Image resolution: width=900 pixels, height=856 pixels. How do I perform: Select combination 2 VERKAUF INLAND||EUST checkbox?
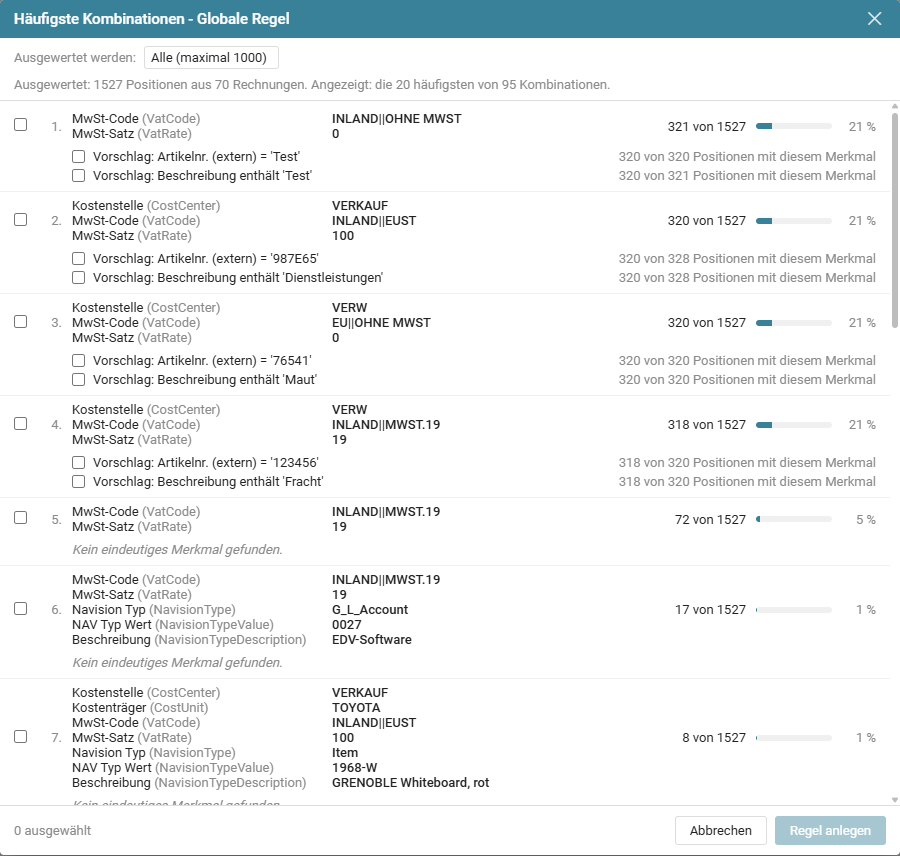[x=21, y=219]
